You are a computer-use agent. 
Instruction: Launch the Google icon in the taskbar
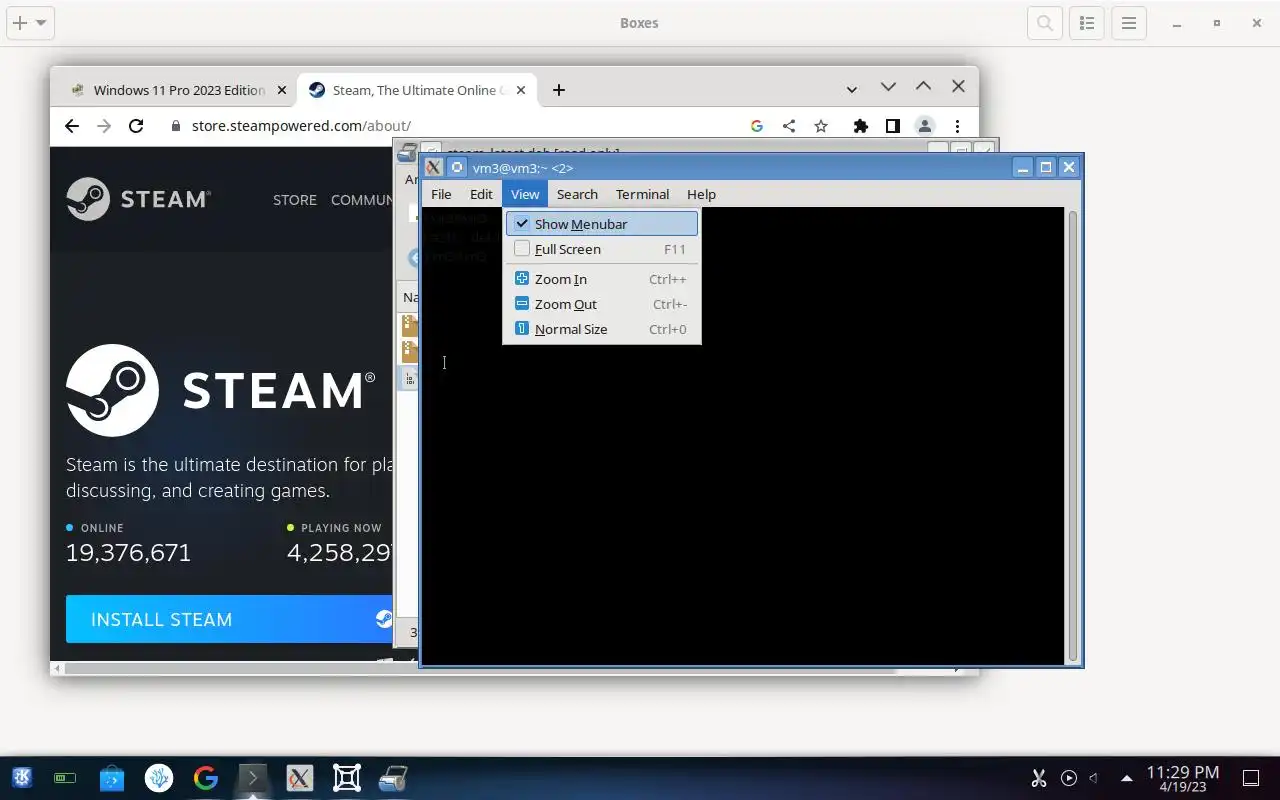[x=206, y=778]
